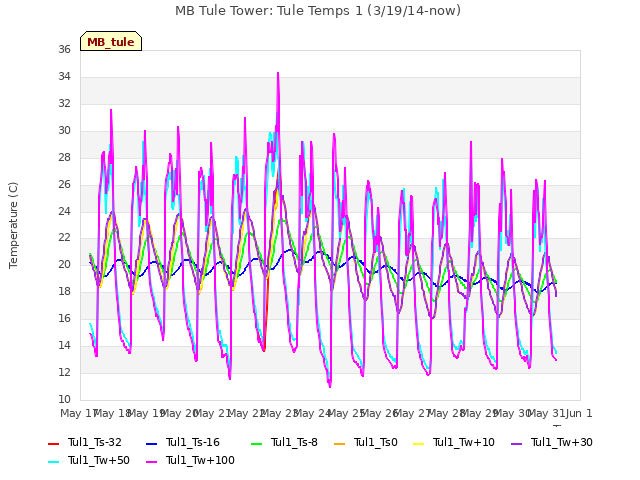Image resolution: width=640 pixels, height=480 pixels.
Task: Click the green Tul1_Ts-8 legend swatch
Action: (256, 444)
